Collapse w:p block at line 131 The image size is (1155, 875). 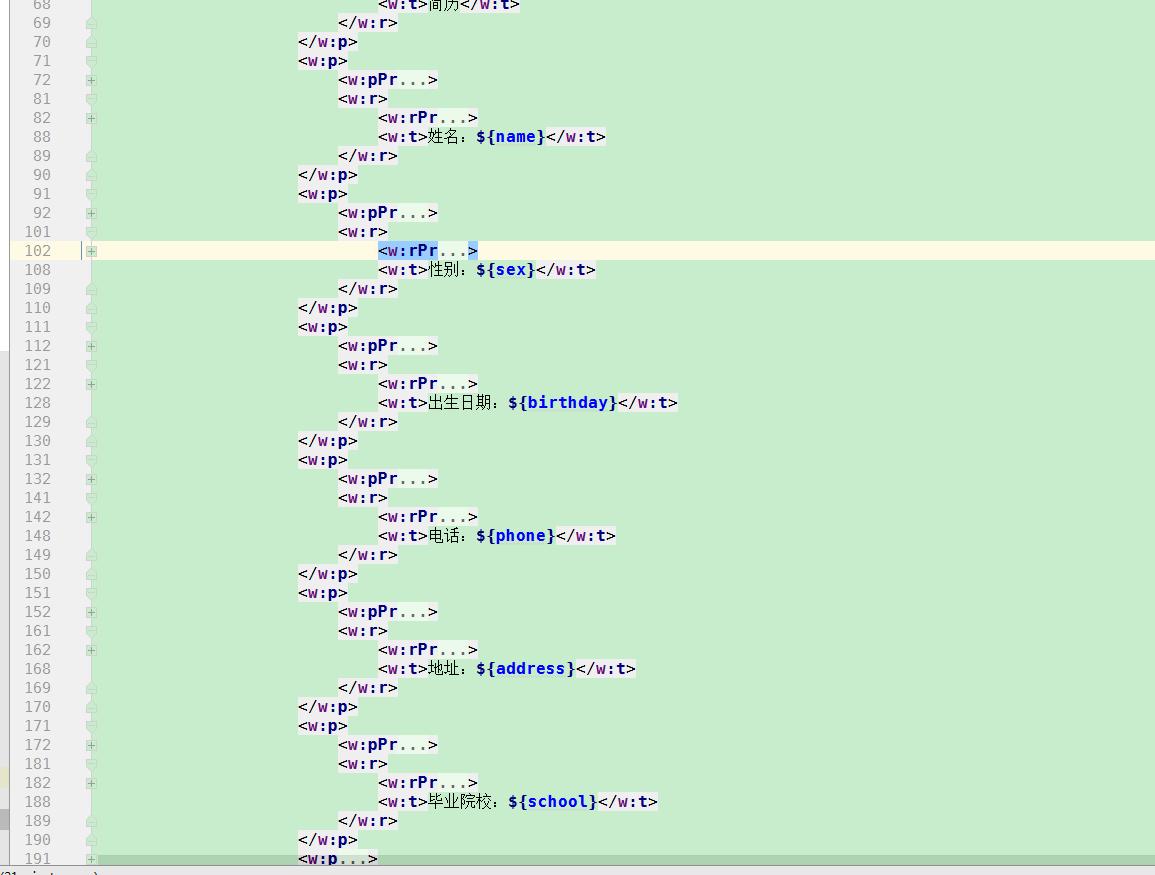pyautogui.click(x=91, y=460)
